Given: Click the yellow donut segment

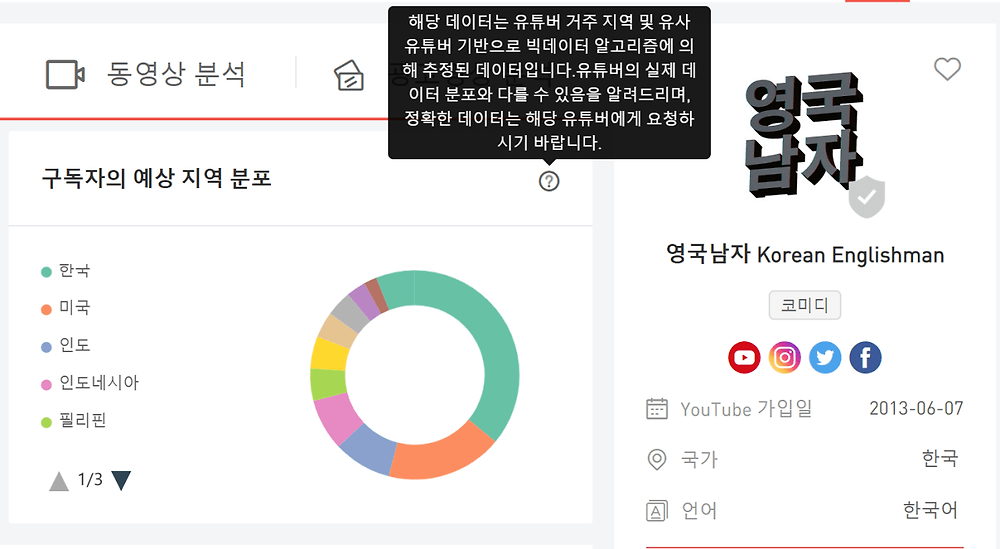Looking at the screenshot, I should [x=329, y=355].
